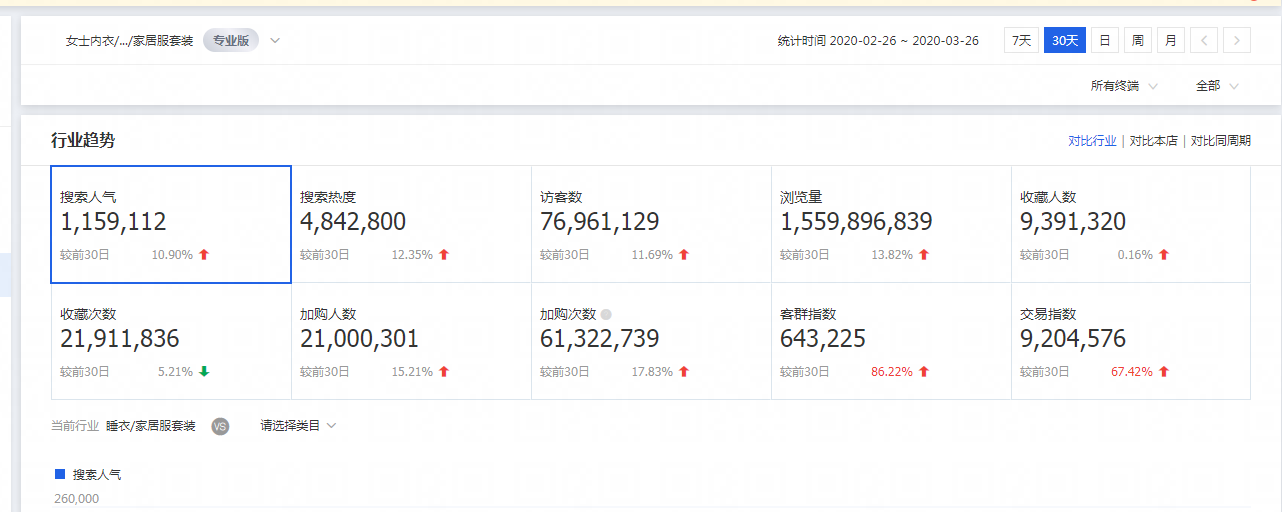Click the 专业版 badge
Screen dimensions: 1282x512
[x=231, y=41]
